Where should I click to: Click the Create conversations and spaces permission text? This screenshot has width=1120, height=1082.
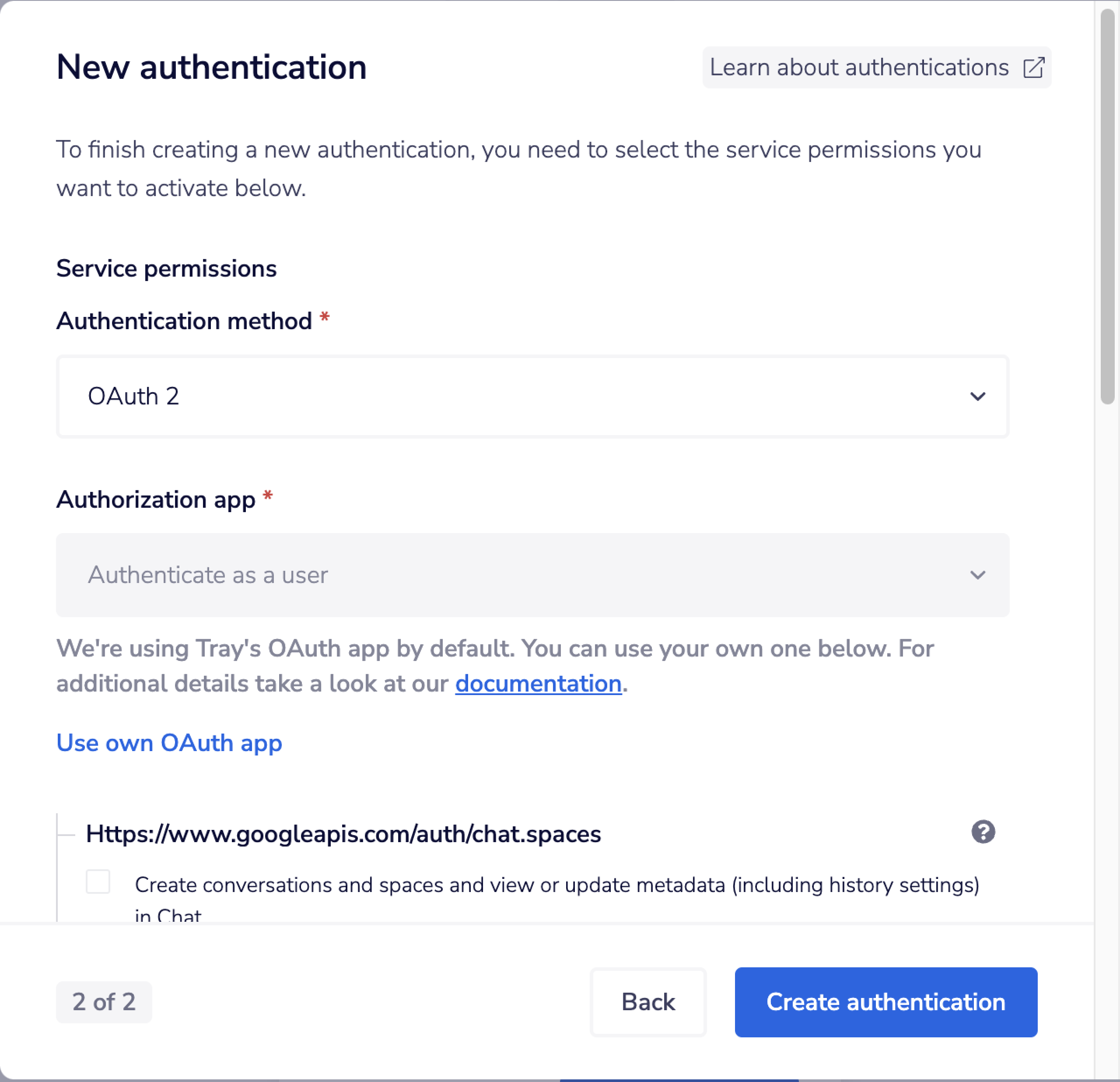556,885
